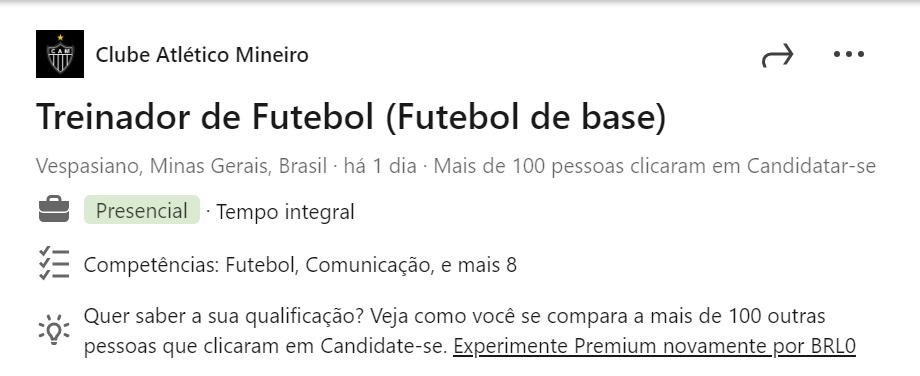Share the job using the arrow icon
Screen dimensions: 920x376
[x=778, y=55]
